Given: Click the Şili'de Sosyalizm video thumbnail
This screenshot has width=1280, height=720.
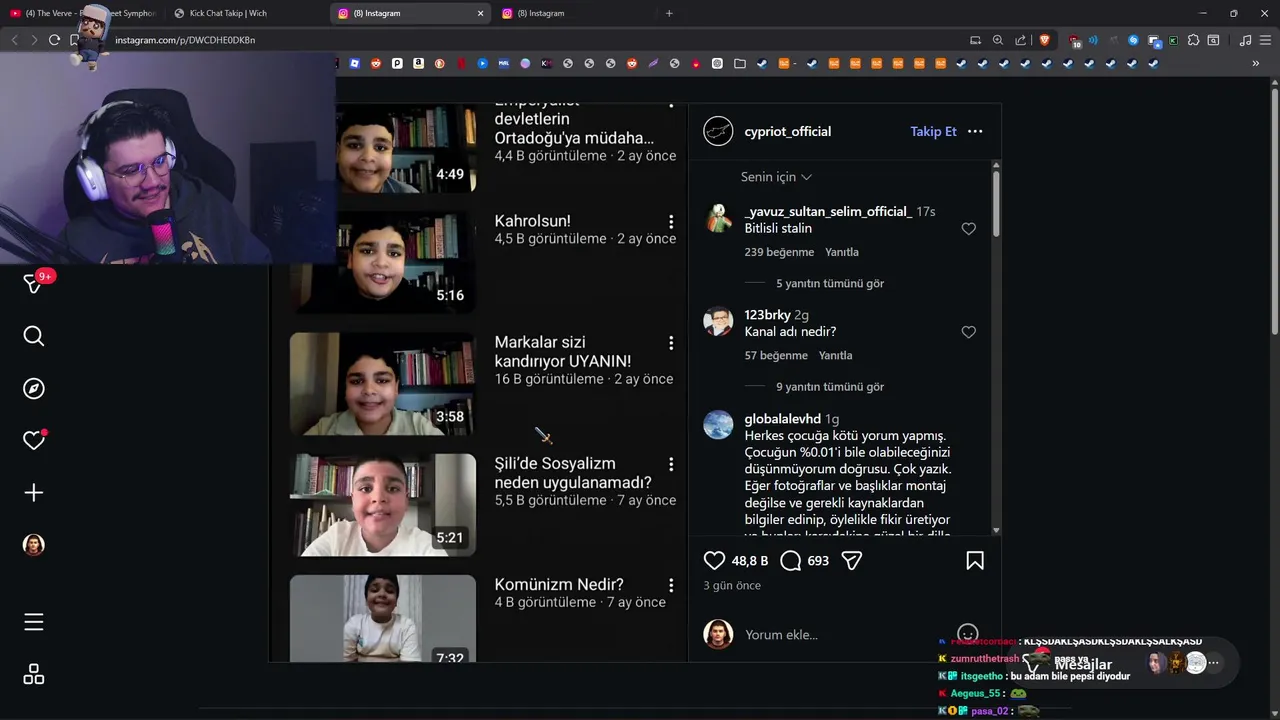Looking at the screenshot, I should pos(383,505).
